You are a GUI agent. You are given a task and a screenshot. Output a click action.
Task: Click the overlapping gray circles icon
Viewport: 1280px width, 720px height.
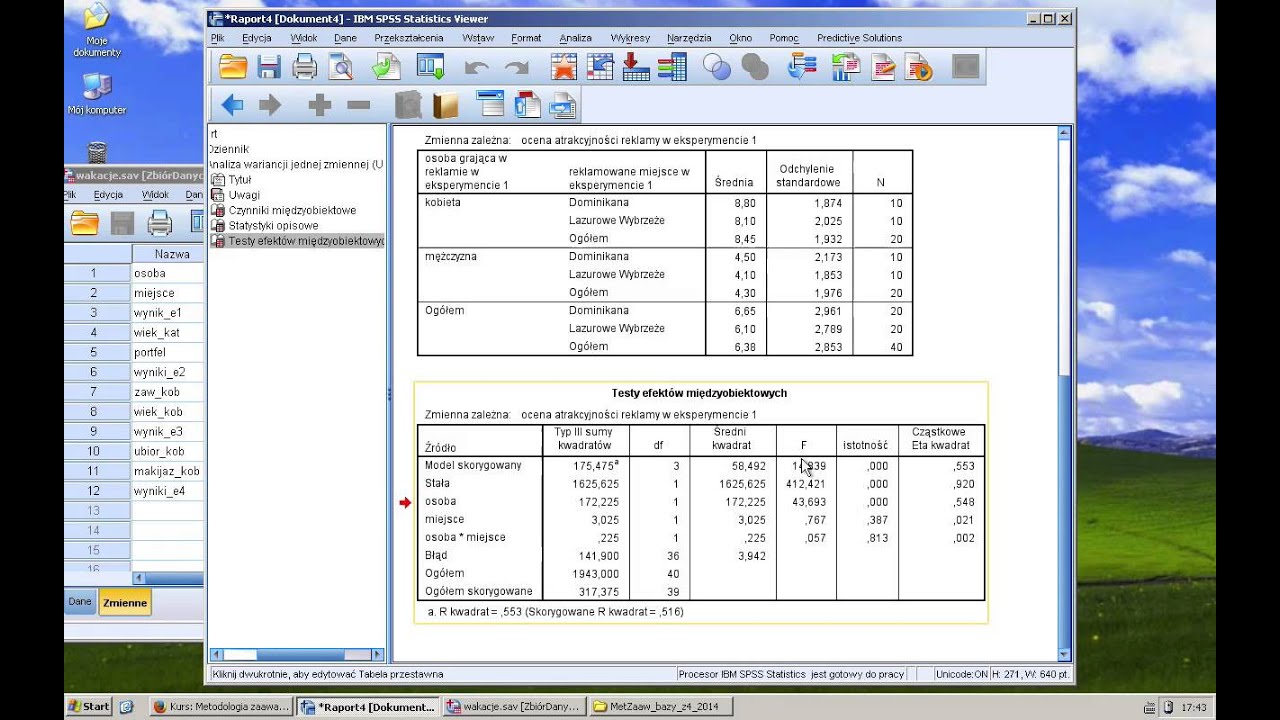click(x=755, y=67)
